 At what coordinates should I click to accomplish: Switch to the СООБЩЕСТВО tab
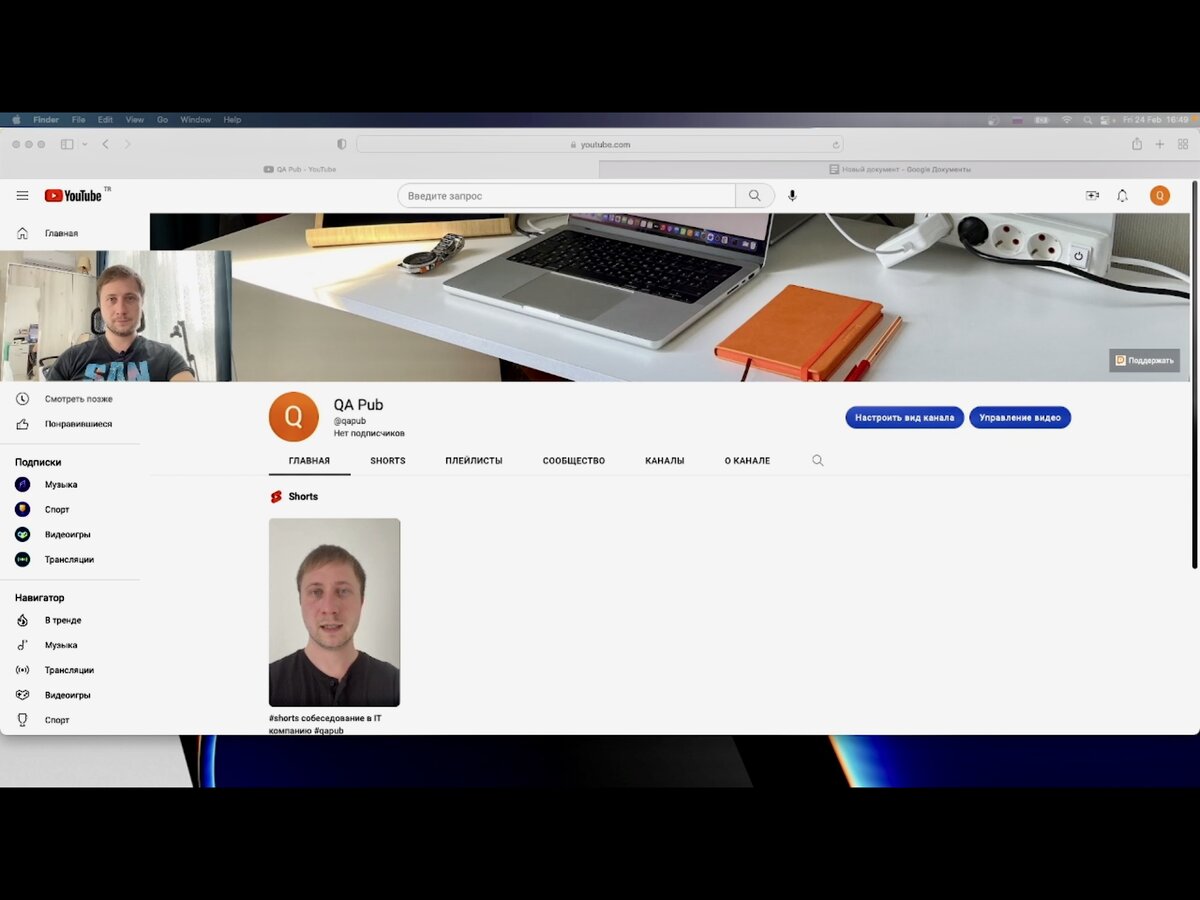574,461
